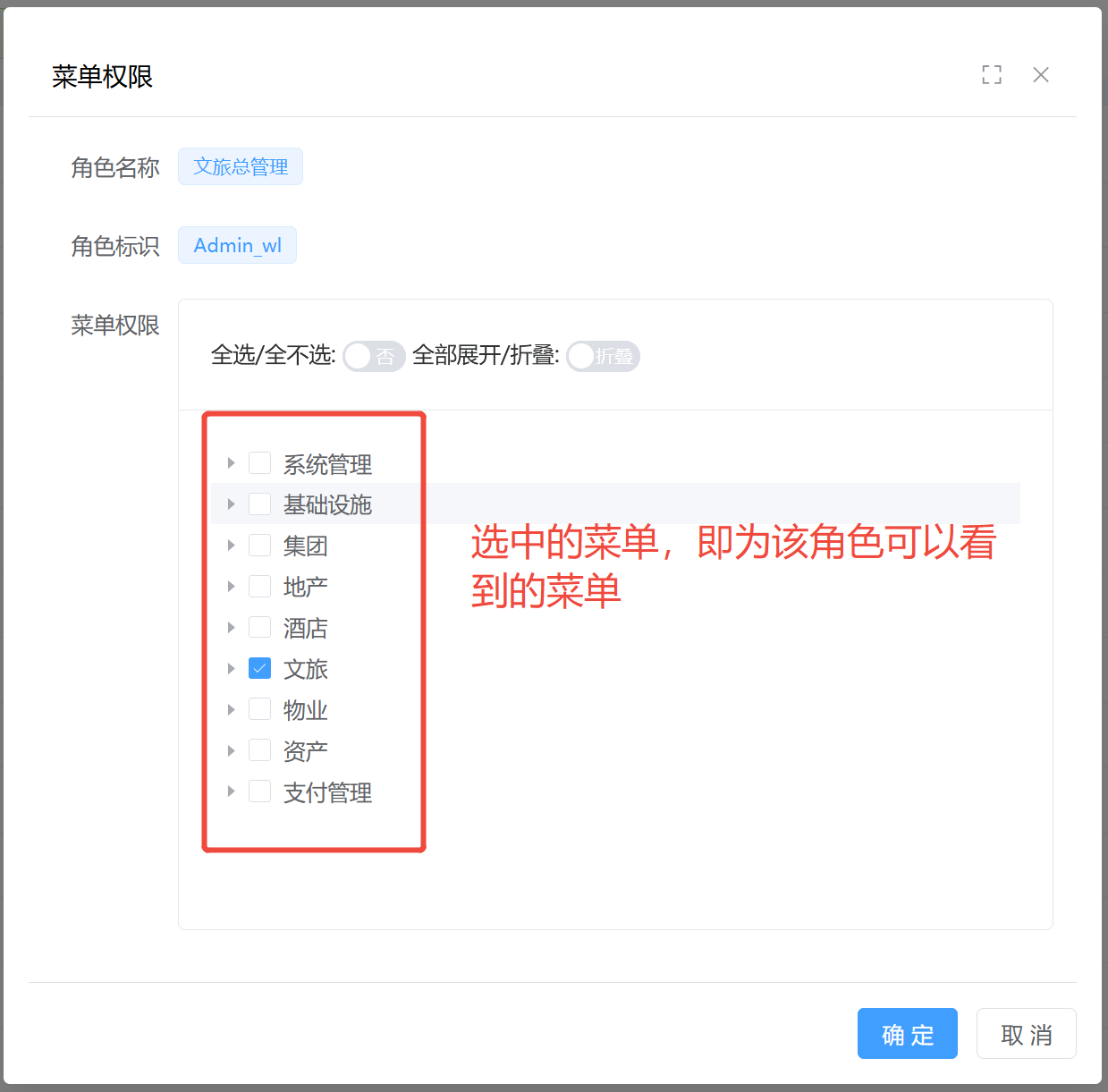The height and width of the screenshot is (1092, 1108).
Task: Expand the 地产 tree node arrow
Action: (231, 587)
